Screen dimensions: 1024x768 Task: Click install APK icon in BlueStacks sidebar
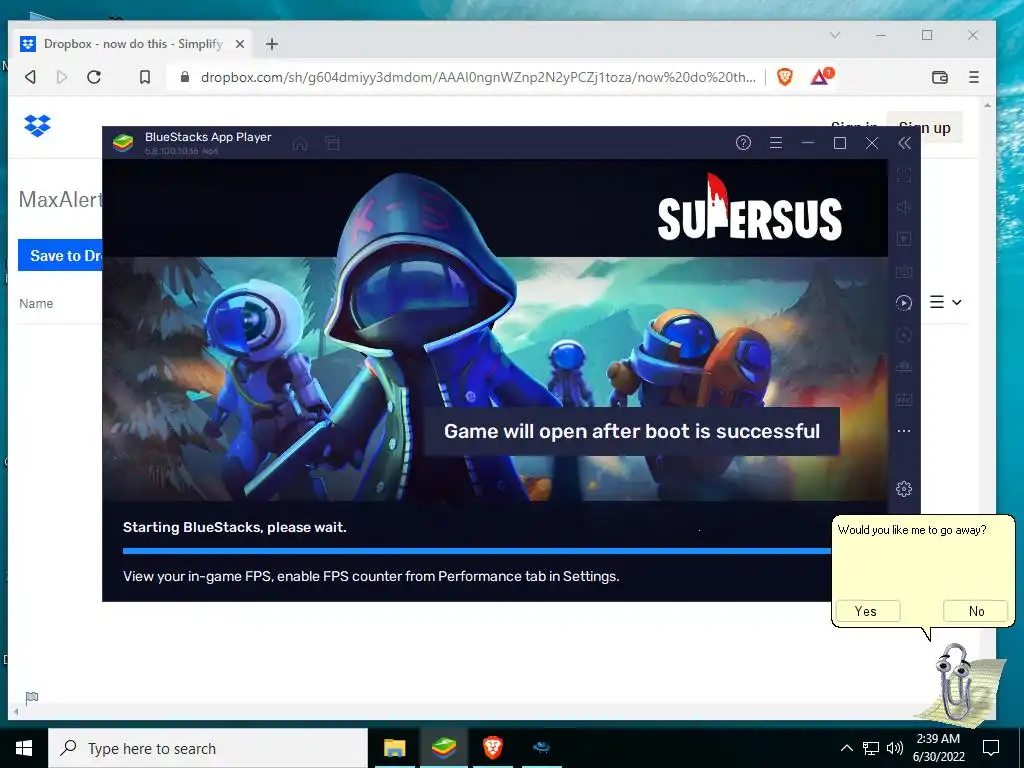point(904,367)
